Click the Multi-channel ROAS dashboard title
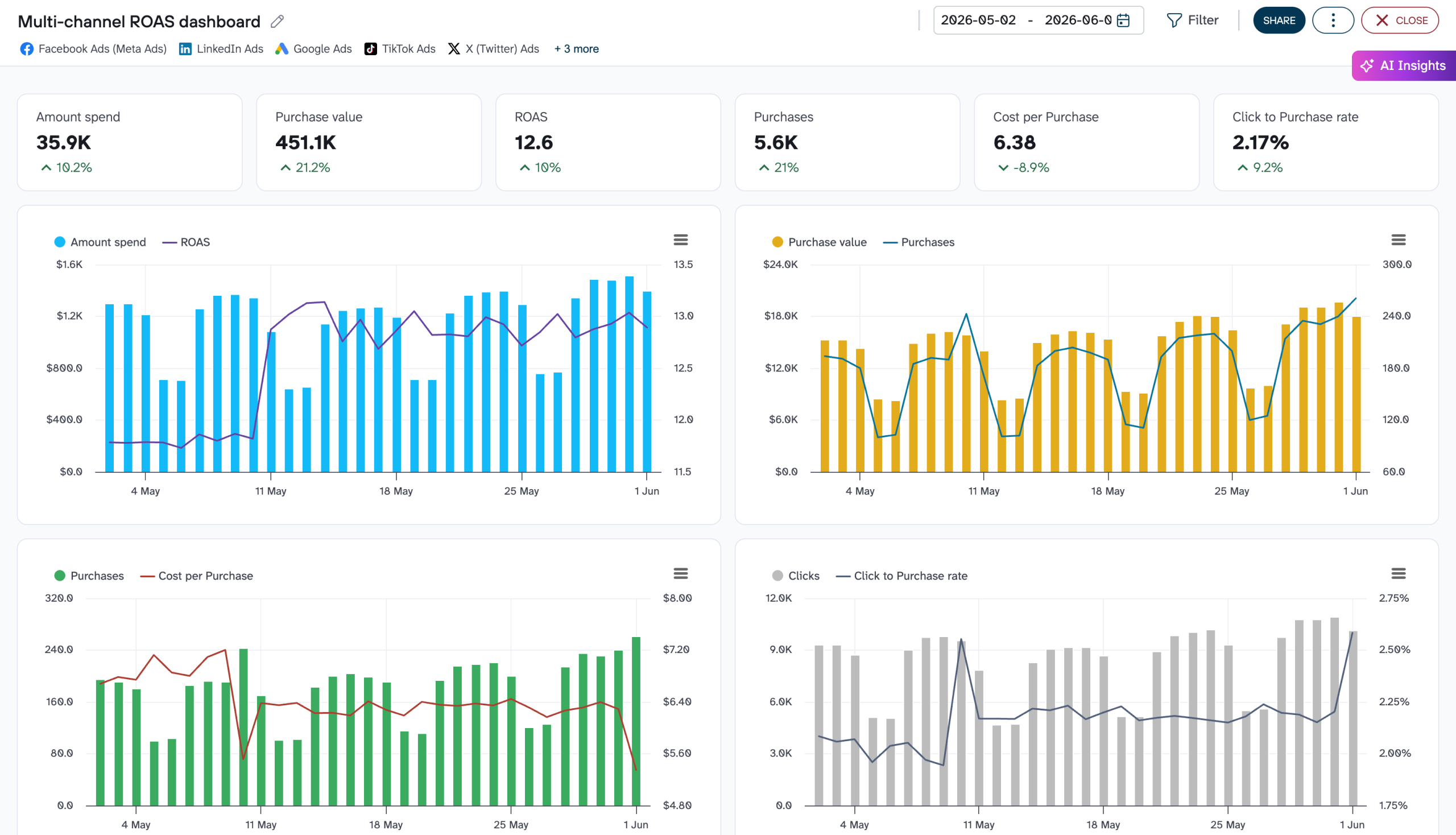This screenshot has width=1456, height=835. pos(139,22)
